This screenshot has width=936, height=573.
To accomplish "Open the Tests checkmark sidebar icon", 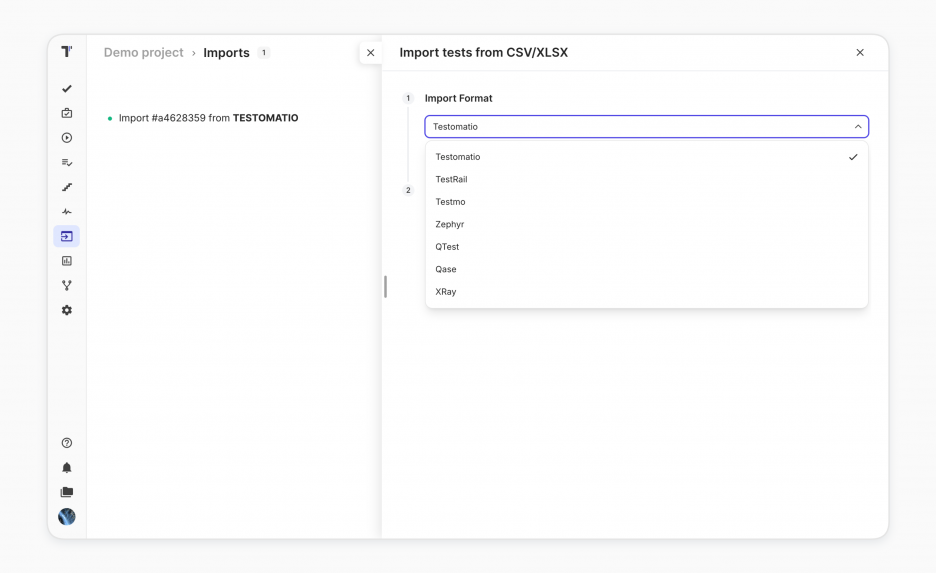I will coord(67,89).
